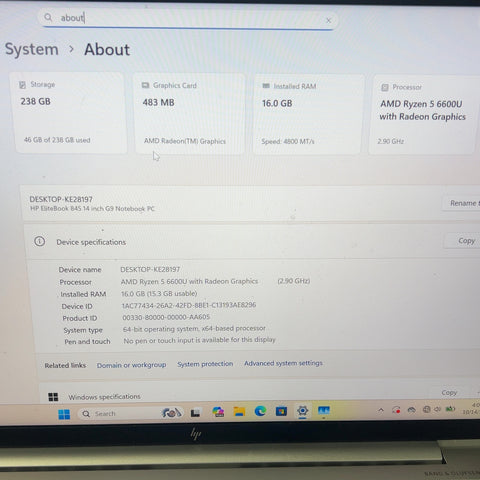Viewport: 480px width, 480px height.
Task: Open the Windows Start menu
Action: click(64, 414)
